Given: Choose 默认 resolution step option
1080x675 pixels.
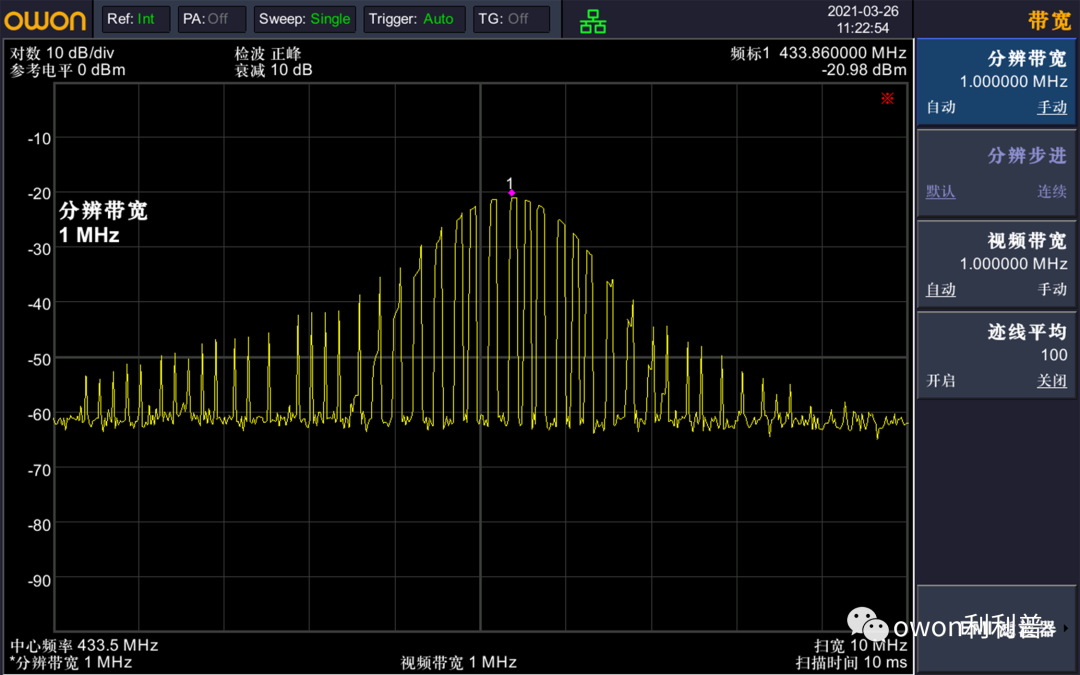Looking at the screenshot, I should pos(941,191).
